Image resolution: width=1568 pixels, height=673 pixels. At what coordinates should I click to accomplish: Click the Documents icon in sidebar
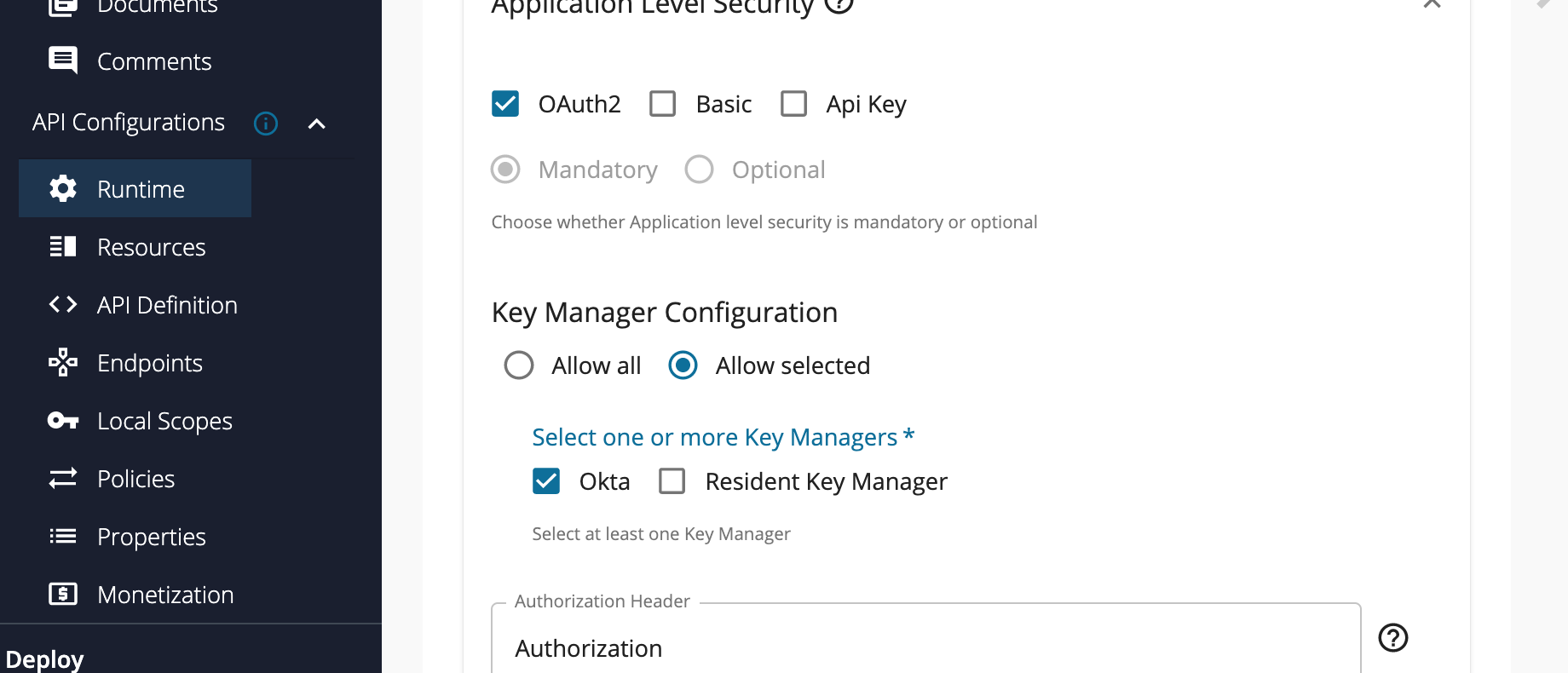click(x=61, y=4)
